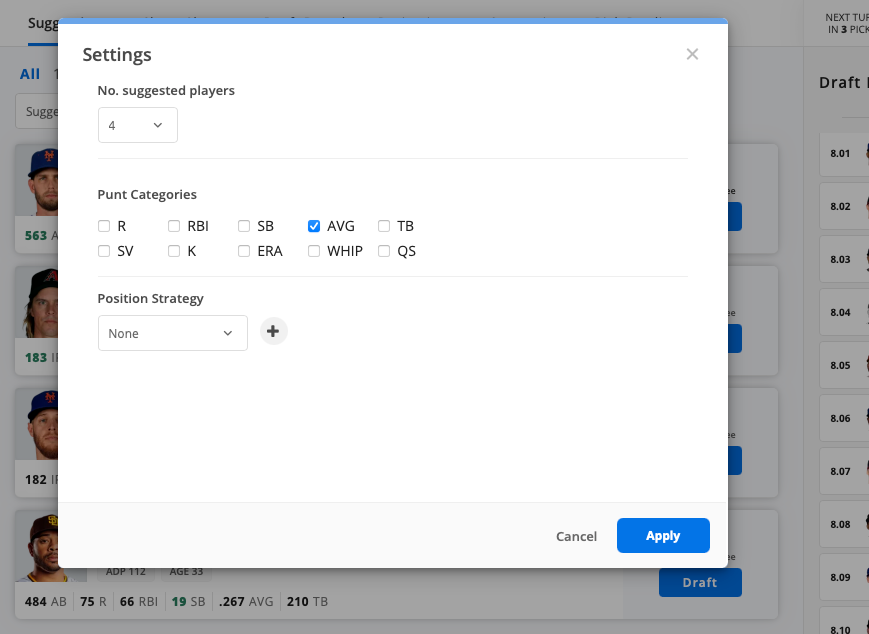869x634 pixels.
Task: Click draft pick 8.04 in the sidebar
Action: pyautogui.click(x=844, y=312)
